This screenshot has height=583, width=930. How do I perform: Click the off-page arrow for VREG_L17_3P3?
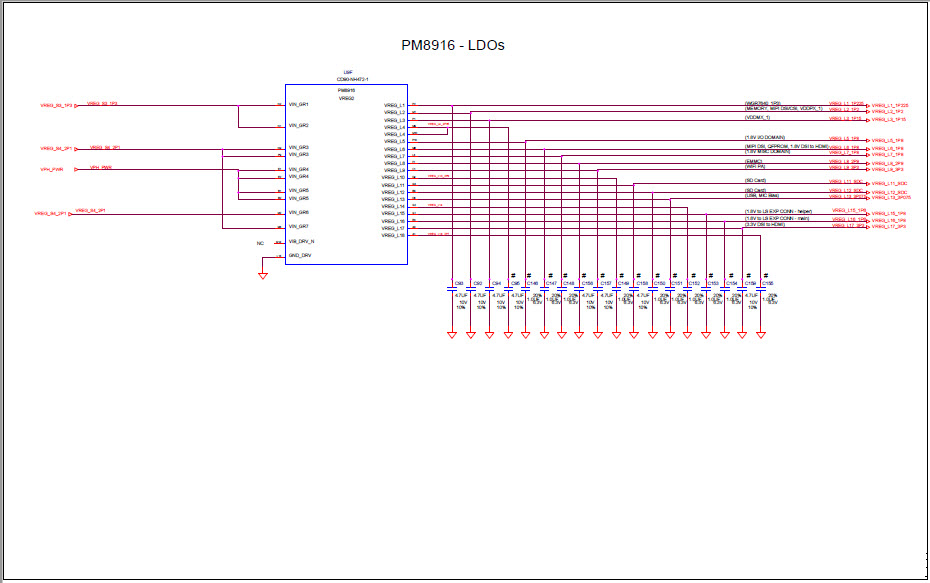tap(868, 227)
